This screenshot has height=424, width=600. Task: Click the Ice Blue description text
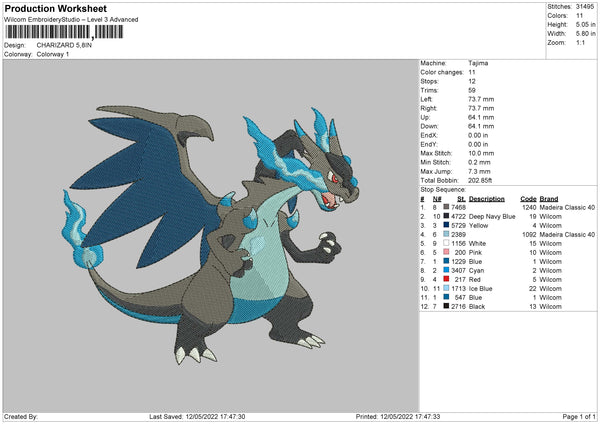[x=481, y=289]
